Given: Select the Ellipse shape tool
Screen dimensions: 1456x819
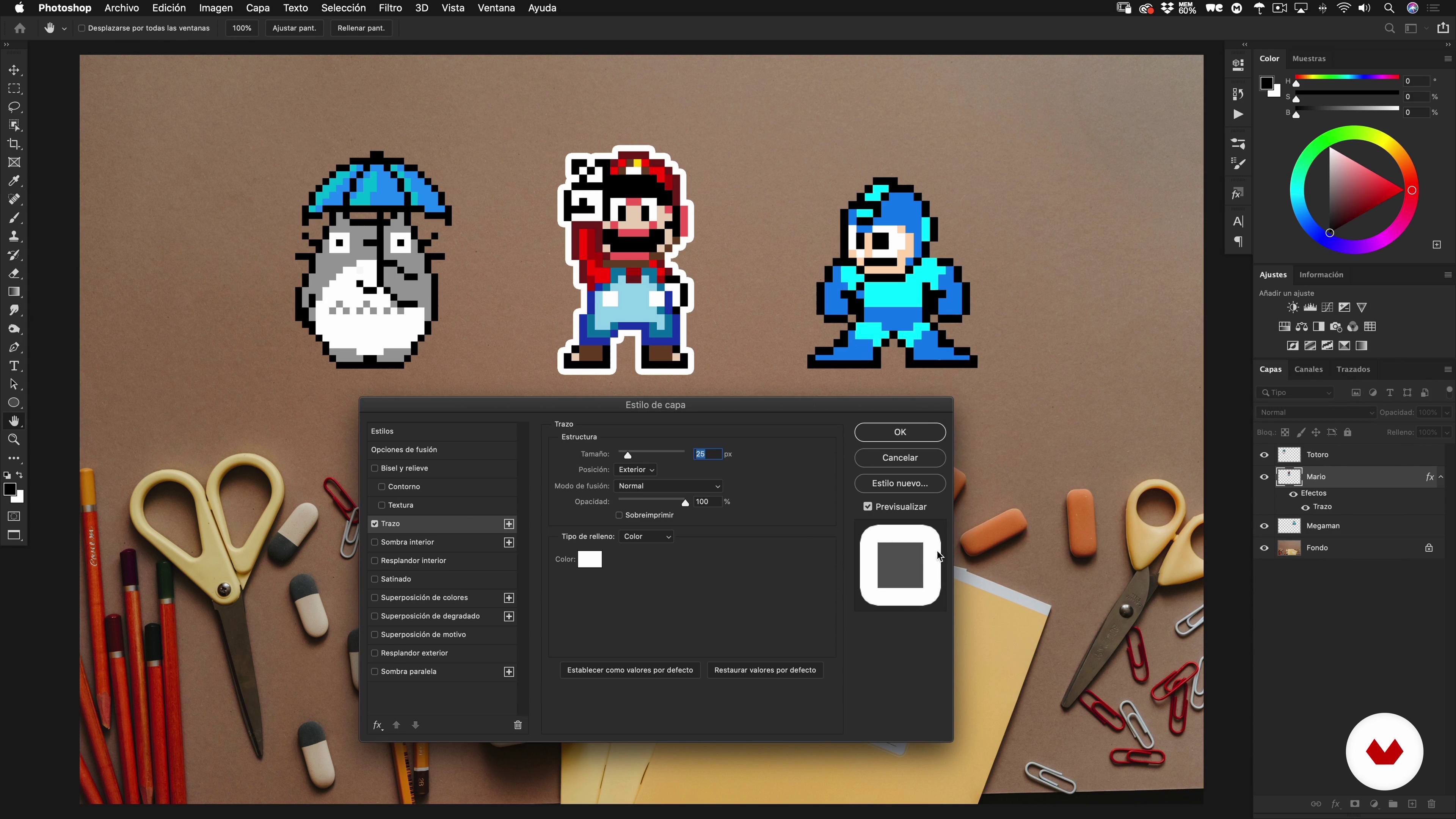Looking at the screenshot, I should coord(14,403).
